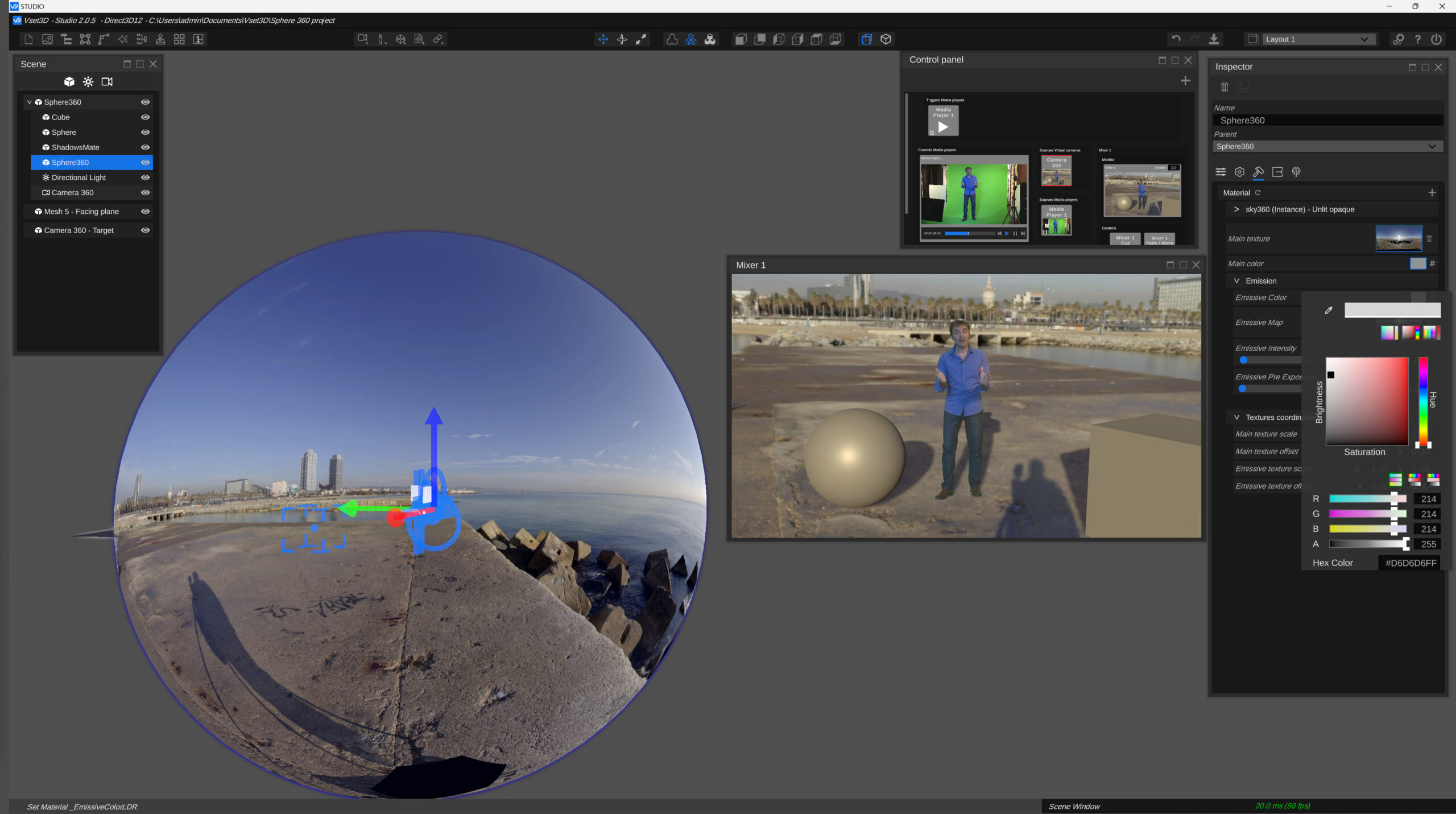Click the Mixer 1 Cut button
Image resolution: width=1456 pixels, height=814 pixels.
(1125, 239)
